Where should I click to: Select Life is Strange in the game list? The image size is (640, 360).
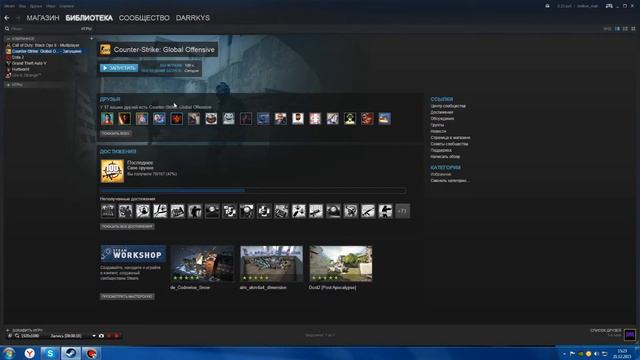26,76
